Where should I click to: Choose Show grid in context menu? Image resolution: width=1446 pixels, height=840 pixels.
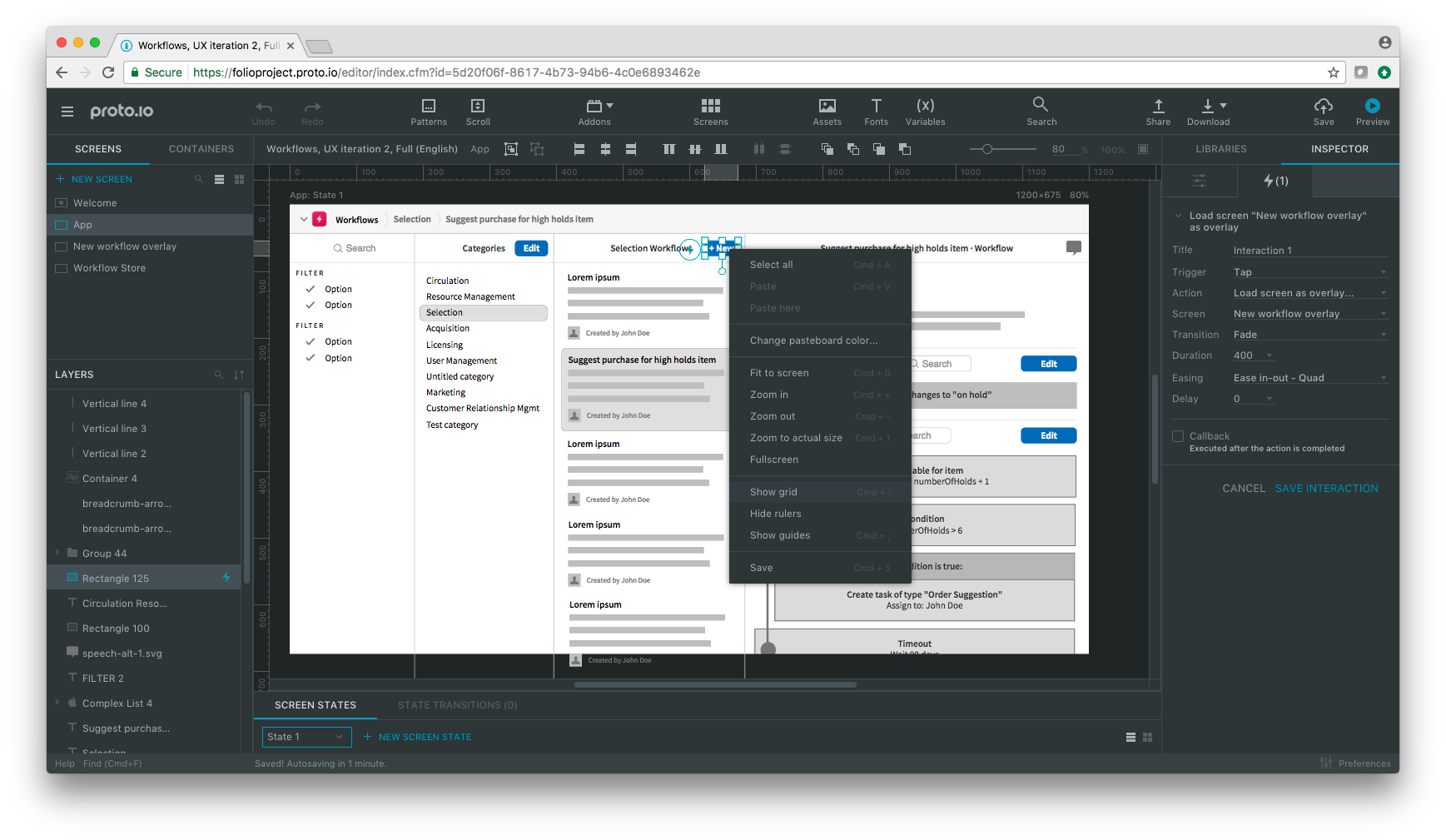820,492
